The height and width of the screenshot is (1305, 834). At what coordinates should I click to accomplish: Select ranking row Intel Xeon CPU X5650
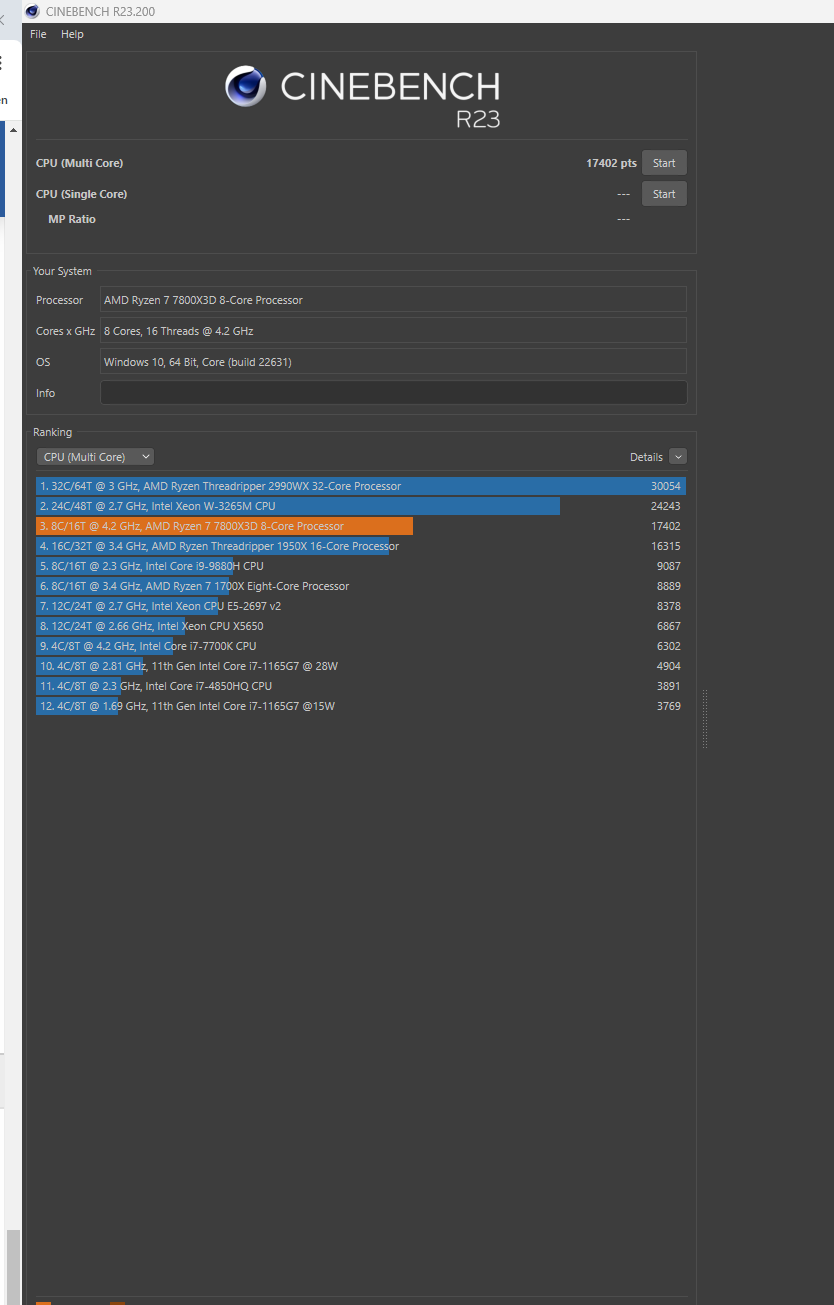[x=361, y=626]
